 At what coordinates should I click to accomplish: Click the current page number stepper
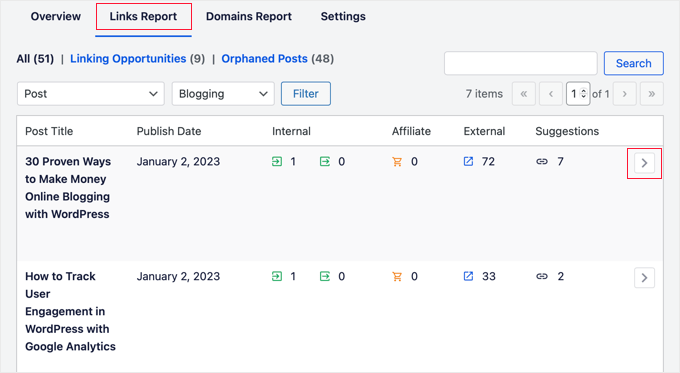click(578, 94)
